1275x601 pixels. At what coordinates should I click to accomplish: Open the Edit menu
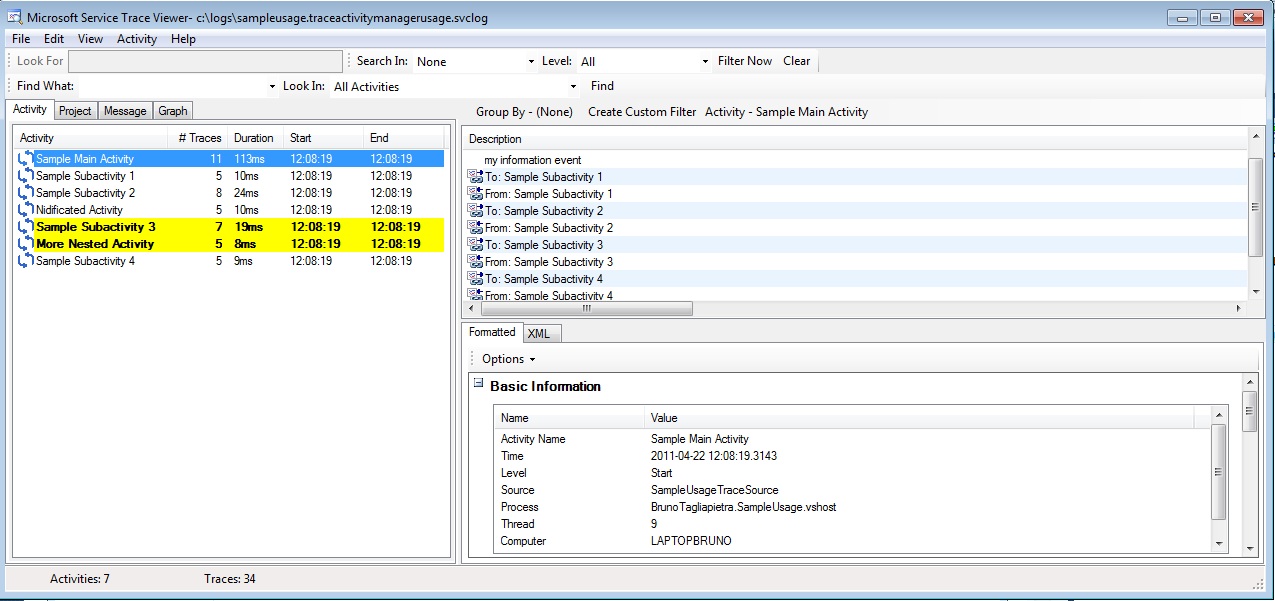point(54,39)
